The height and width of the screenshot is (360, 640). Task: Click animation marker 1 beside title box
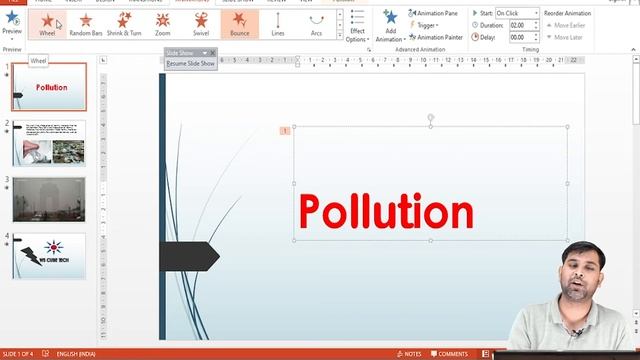(x=284, y=131)
